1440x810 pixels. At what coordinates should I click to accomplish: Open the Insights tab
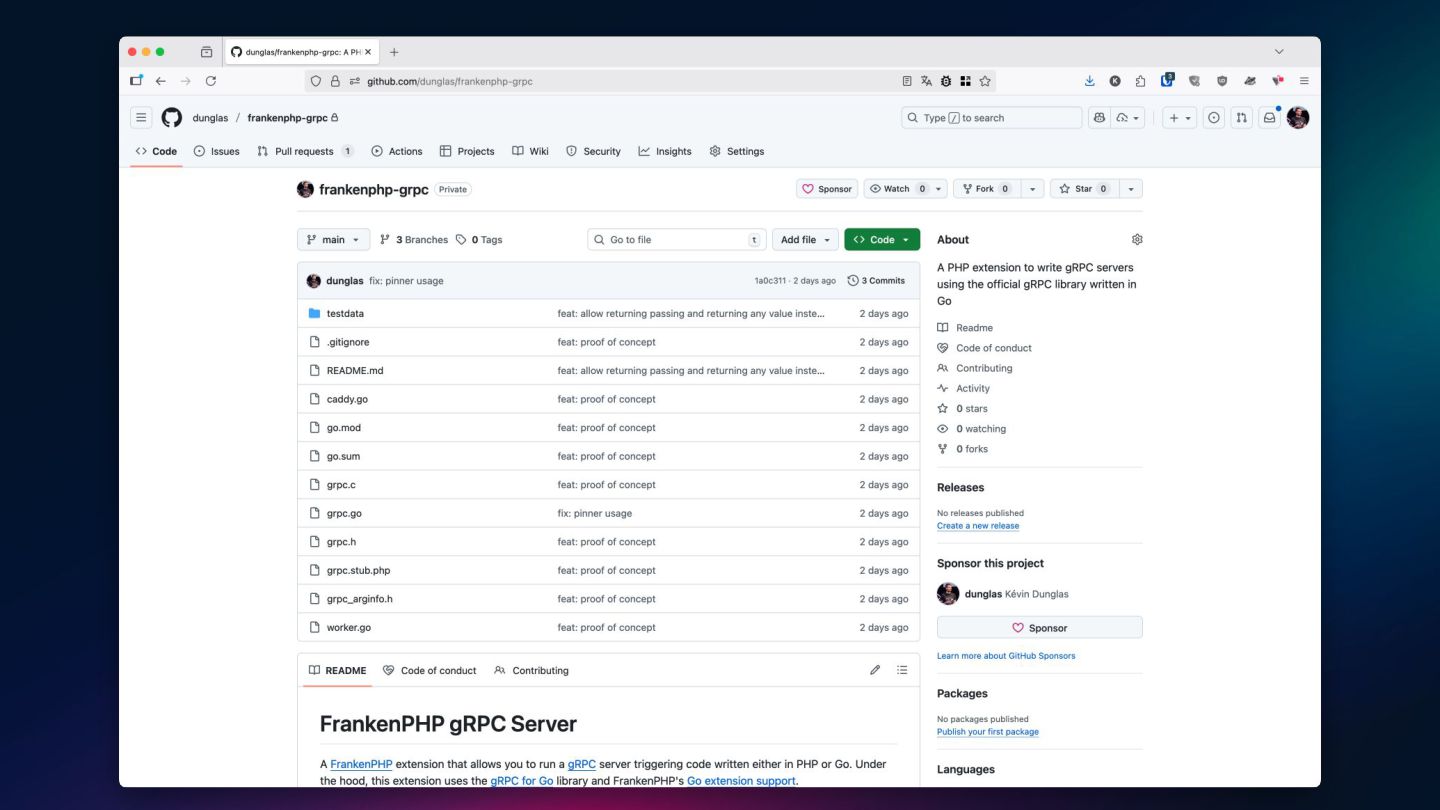tap(665, 151)
